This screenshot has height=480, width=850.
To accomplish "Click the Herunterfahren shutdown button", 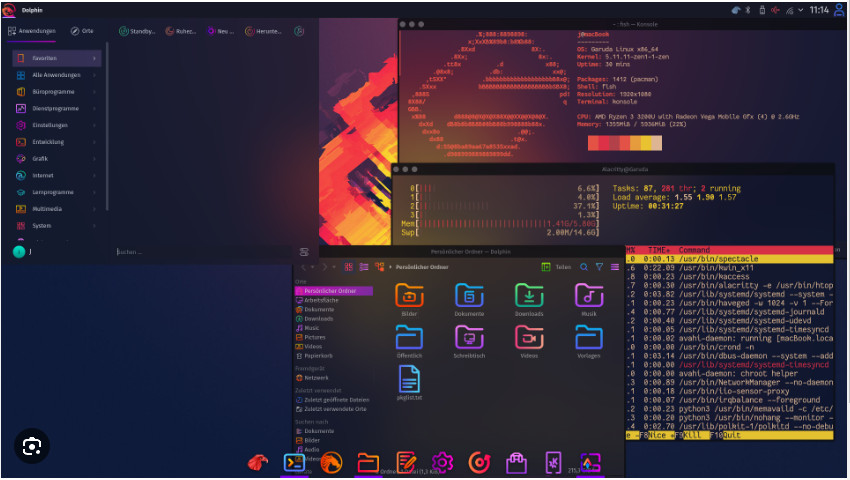I will 263,31.
